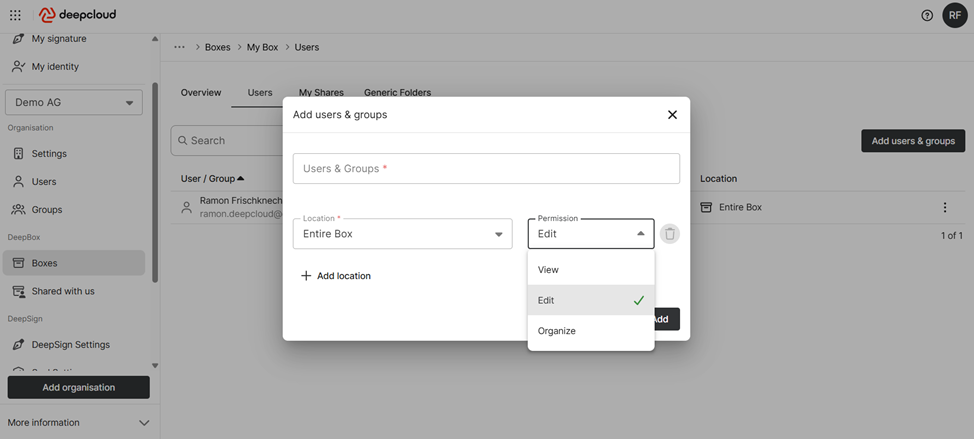Delete location row with trash icon
This screenshot has width=974, height=439.
pyautogui.click(x=670, y=234)
